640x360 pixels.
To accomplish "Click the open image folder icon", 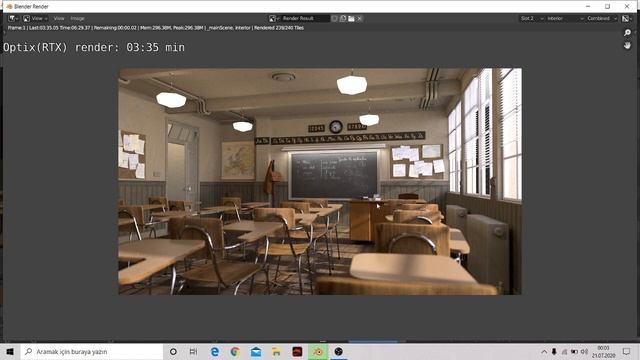I will (351, 18).
